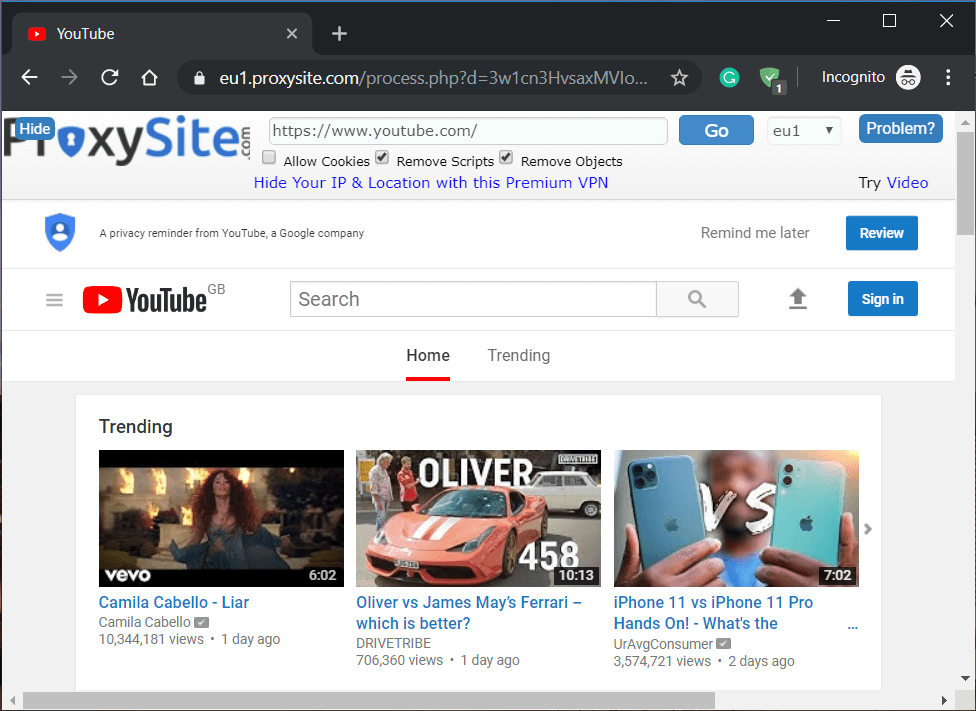Click the horizontal scrollbar thumb
The width and height of the screenshot is (976, 711).
(368, 700)
